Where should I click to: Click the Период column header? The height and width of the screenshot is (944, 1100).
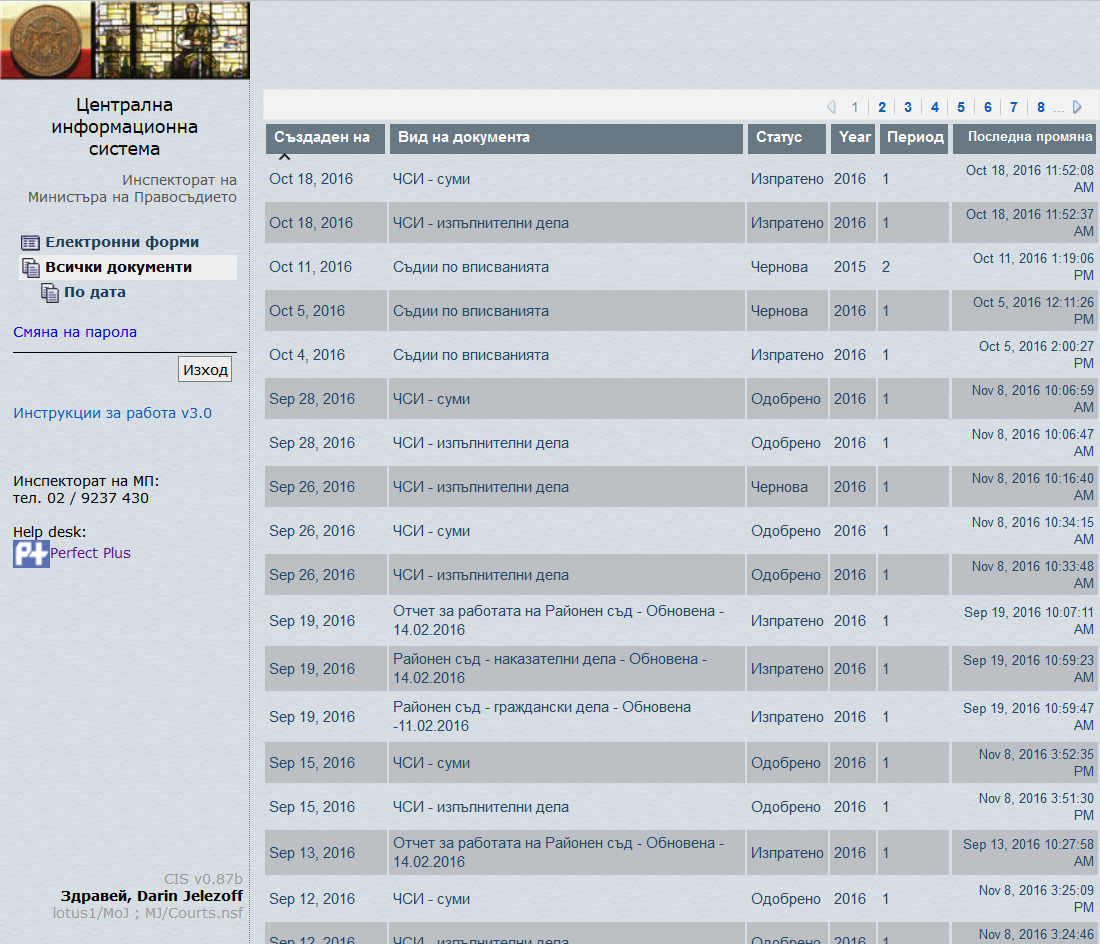click(914, 138)
